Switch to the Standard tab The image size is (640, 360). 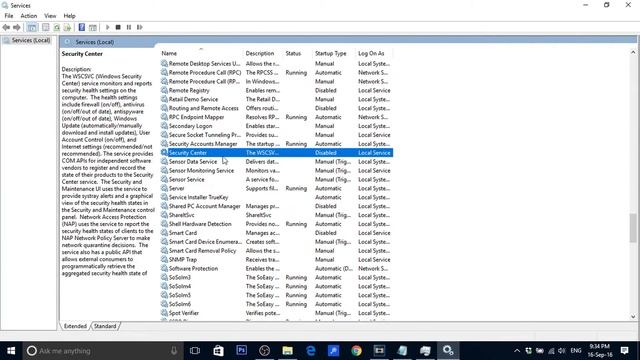pyautogui.click(x=105, y=326)
